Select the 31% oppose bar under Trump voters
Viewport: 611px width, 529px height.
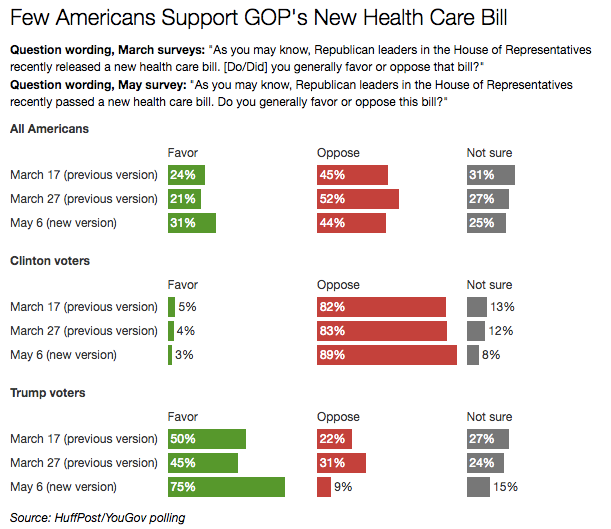[341, 463]
